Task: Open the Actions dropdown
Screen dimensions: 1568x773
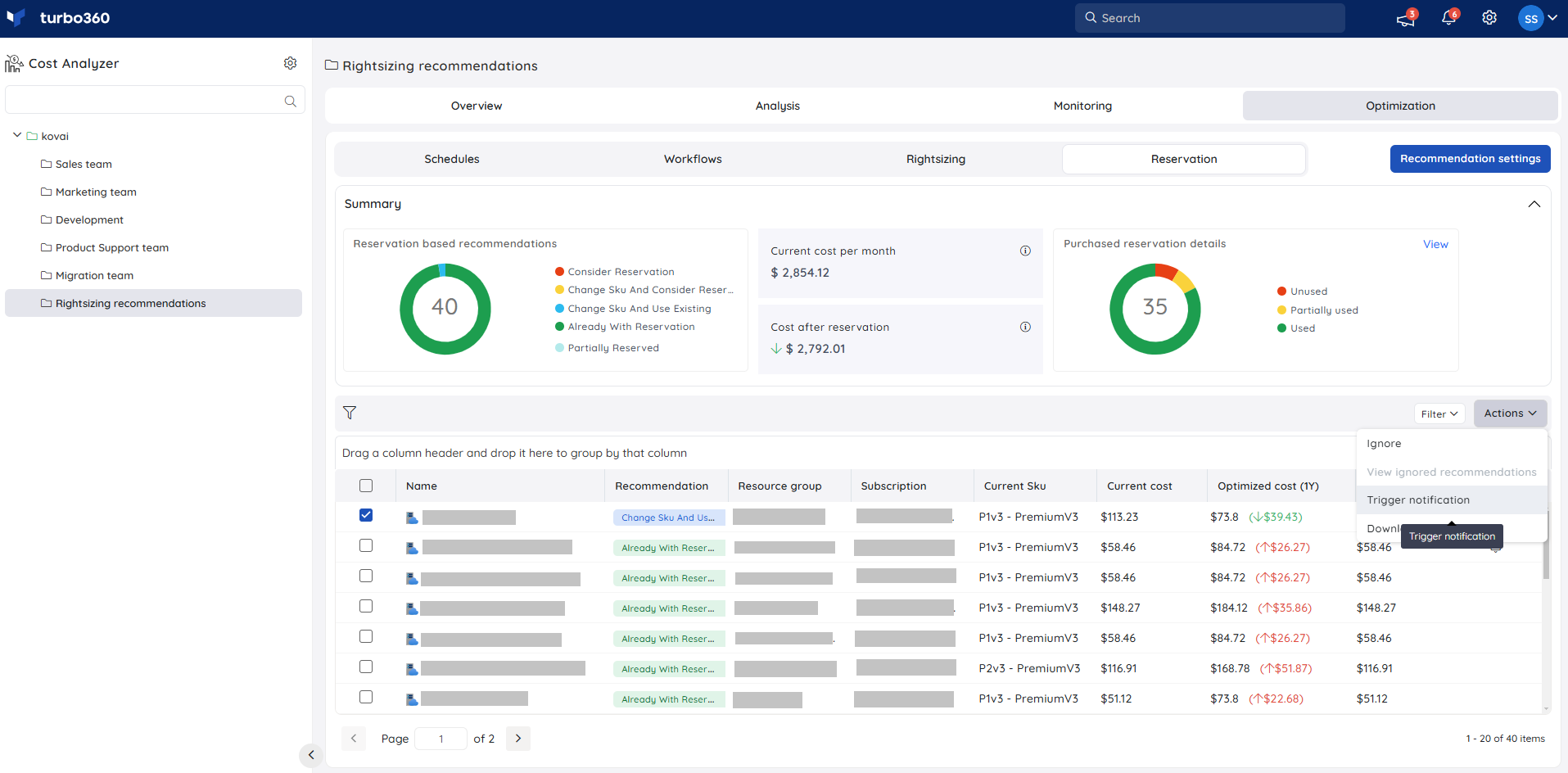Action: (1510, 414)
